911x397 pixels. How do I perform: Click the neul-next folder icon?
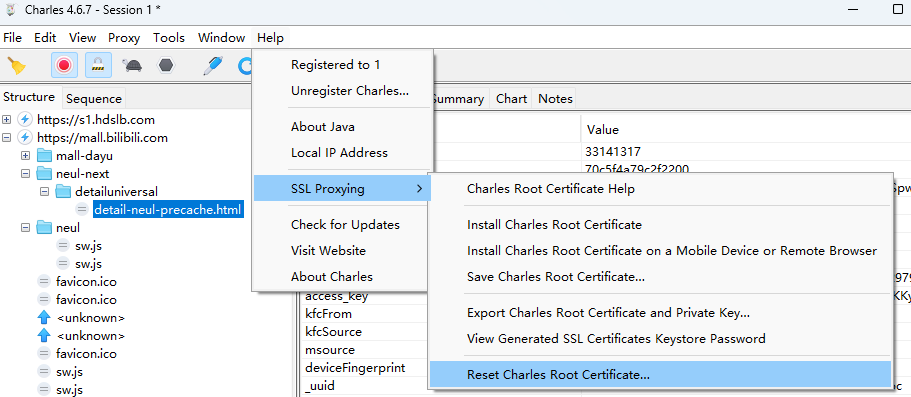coord(44,173)
